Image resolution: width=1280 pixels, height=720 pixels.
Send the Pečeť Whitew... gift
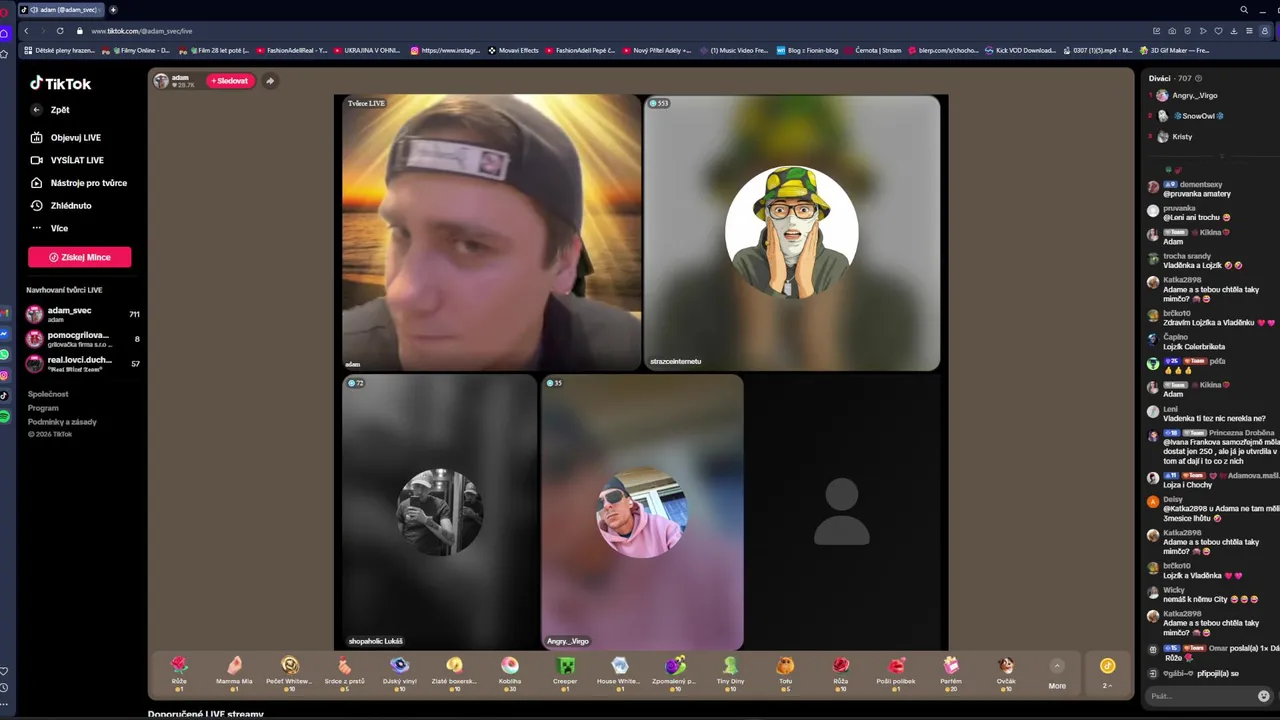[x=290, y=673]
